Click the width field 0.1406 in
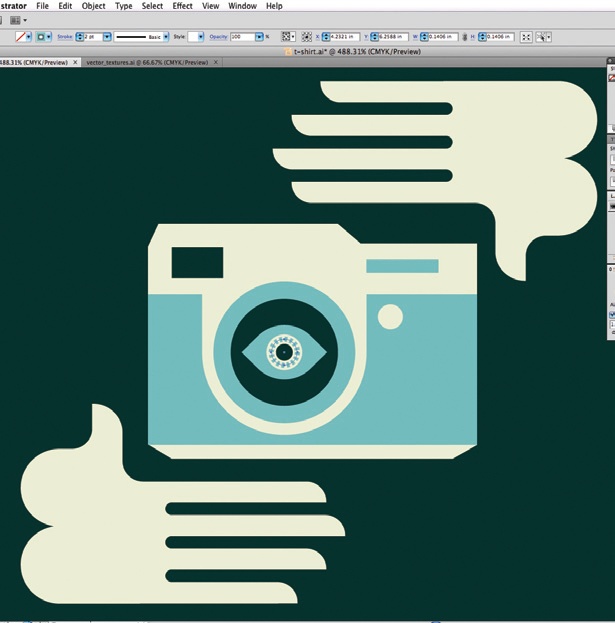The image size is (615, 623). point(443,37)
